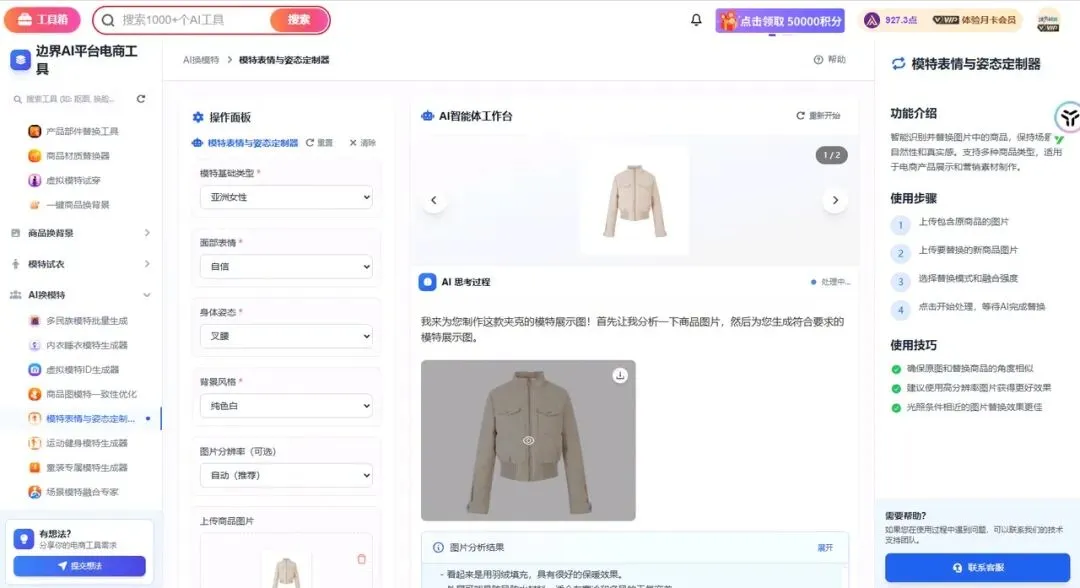Expand 图片分析结果 with 展开
The height and width of the screenshot is (588, 1080).
click(x=824, y=547)
